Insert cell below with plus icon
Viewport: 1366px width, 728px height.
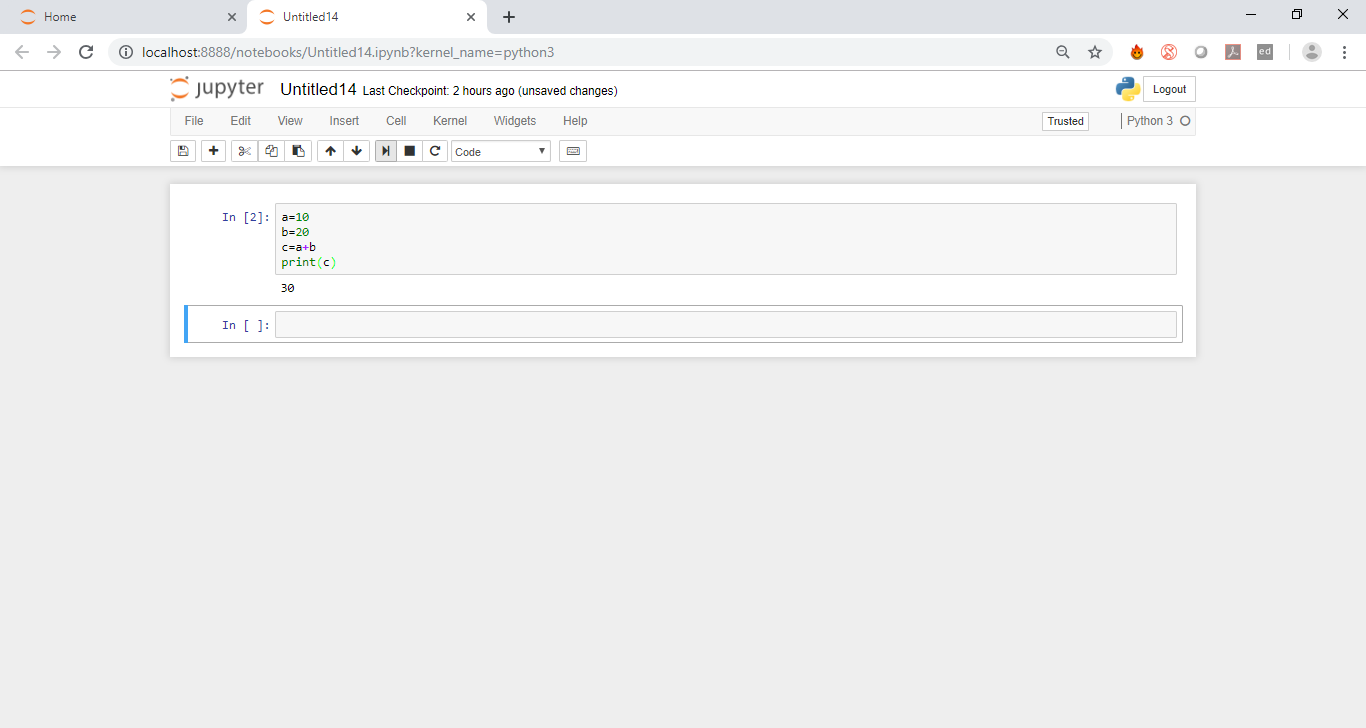pyautogui.click(x=213, y=151)
